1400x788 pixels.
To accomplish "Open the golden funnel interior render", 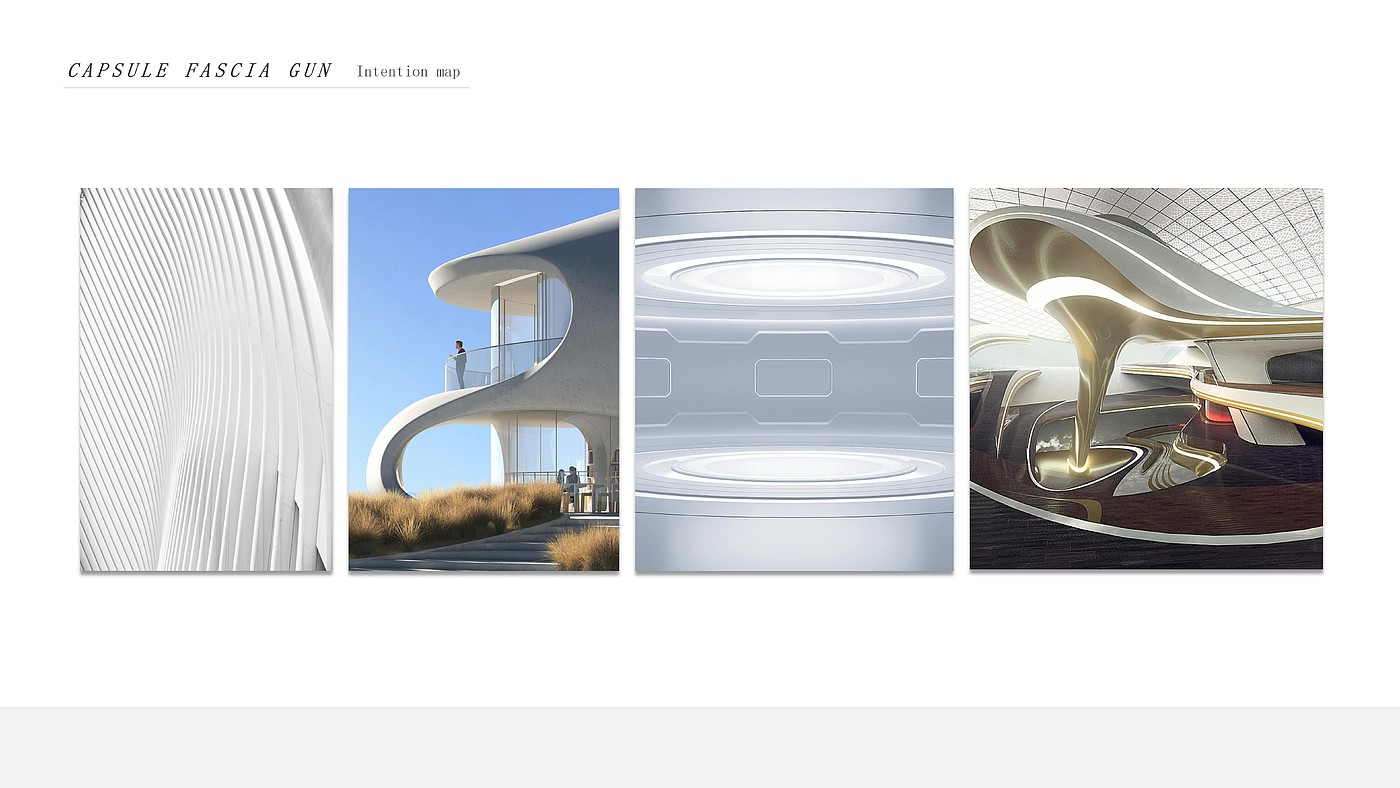I will (x=1146, y=379).
